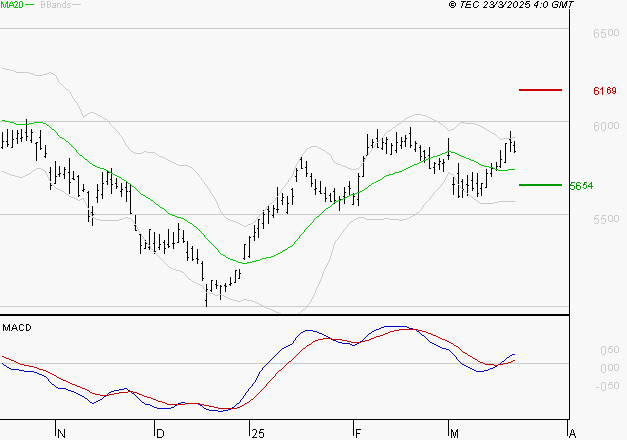Click the A month marker on time axis
The height and width of the screenshot is (440, 627).
[572, 434]
